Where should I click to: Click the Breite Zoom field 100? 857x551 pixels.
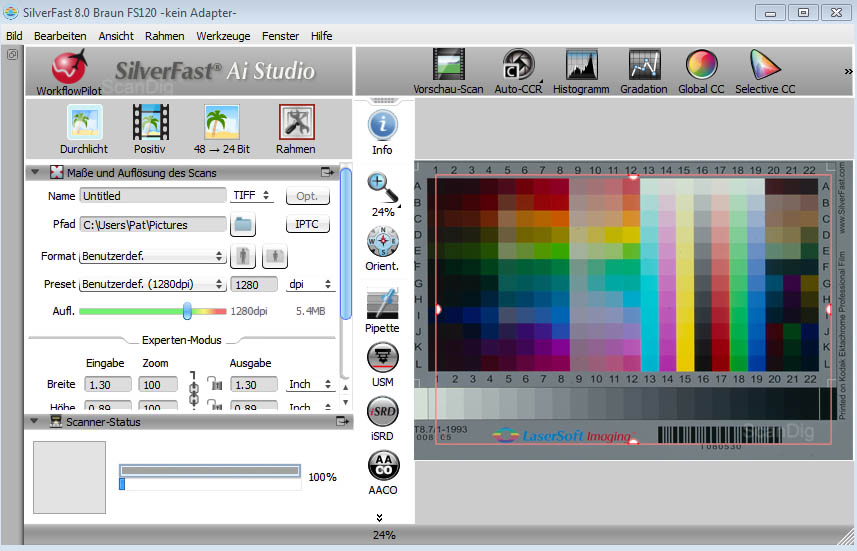pyautogui.click(x=158, y=384)
